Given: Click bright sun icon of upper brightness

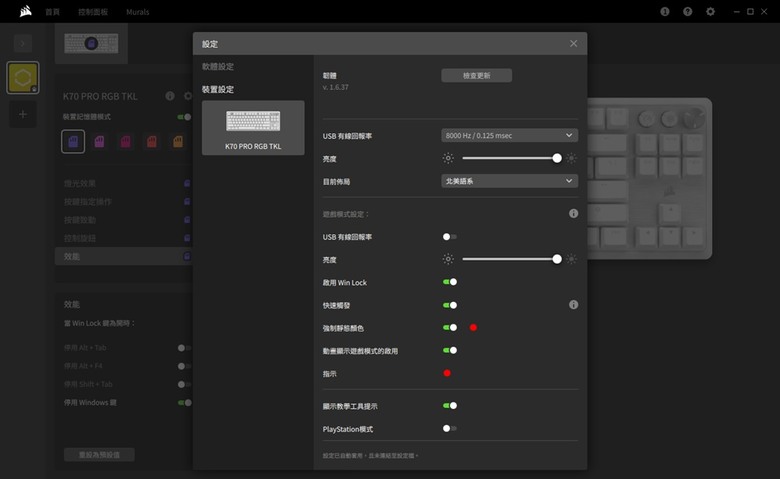Looking at the screenshot, I should click(572, 158).
